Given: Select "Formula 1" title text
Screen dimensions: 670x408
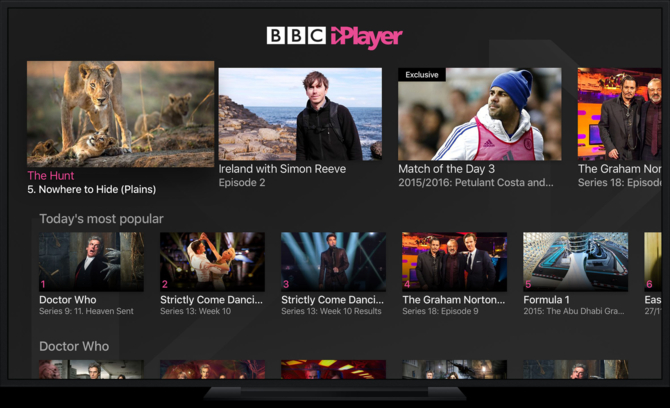Looking at the screenshot, I should pyautogui.click(x=547, y=300).
